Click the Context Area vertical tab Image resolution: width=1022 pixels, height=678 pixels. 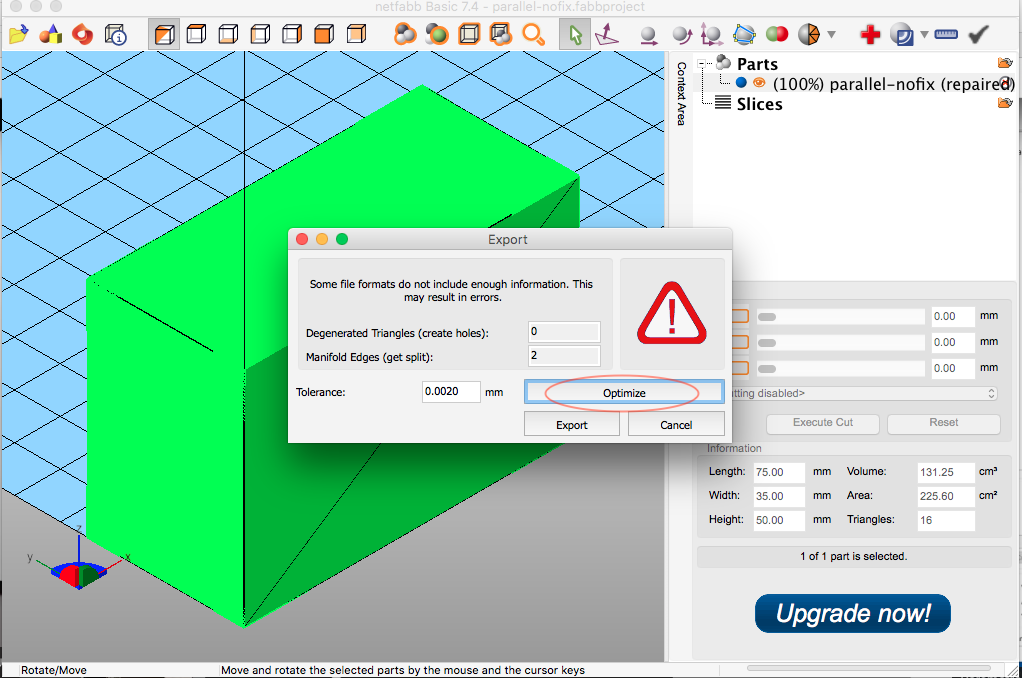(681, 93)
